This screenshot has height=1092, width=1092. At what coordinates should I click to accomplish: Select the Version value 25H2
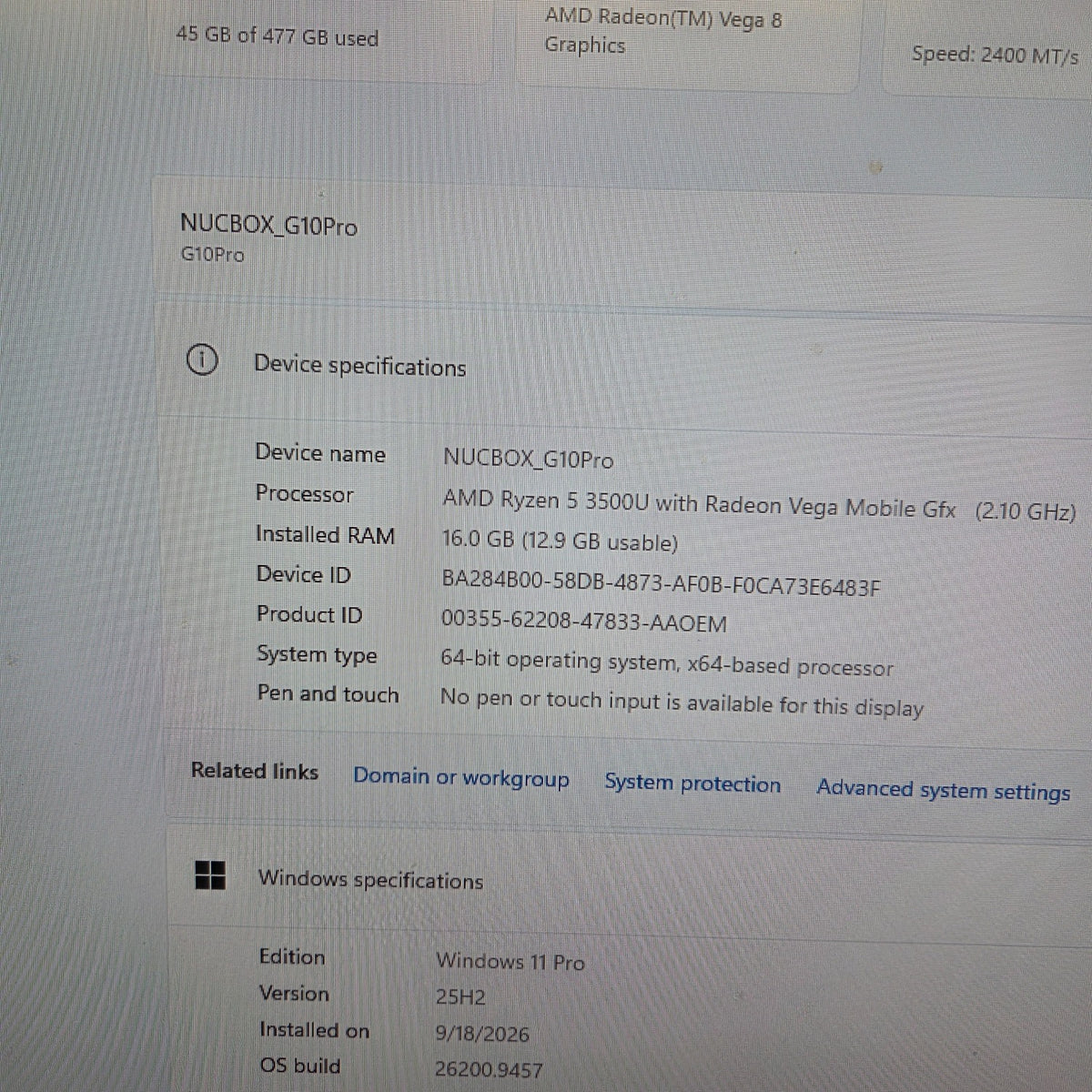[x=460, y=996]
